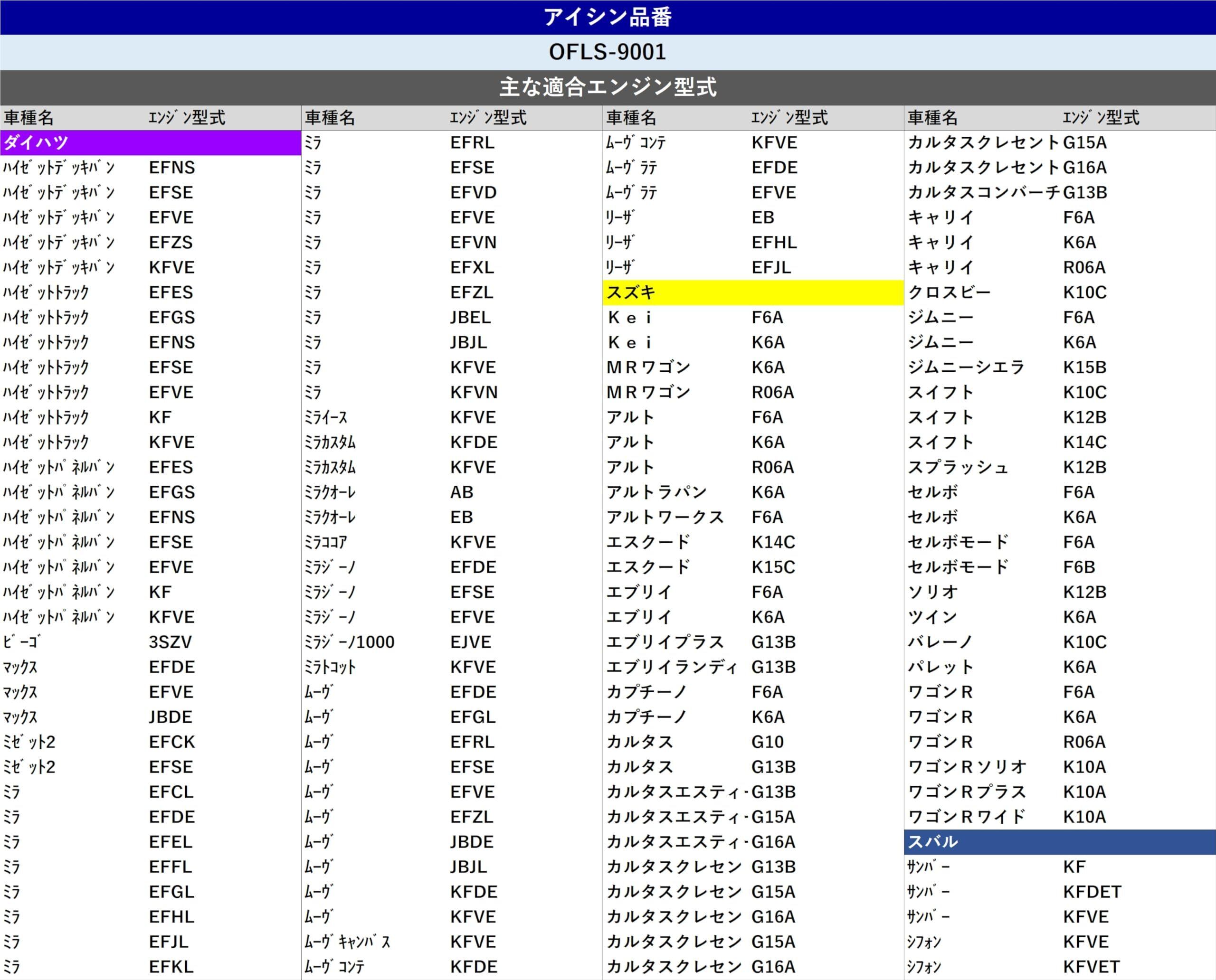Select the 3SZV engine code cell
1216x980 pixels.
point(170,642)
